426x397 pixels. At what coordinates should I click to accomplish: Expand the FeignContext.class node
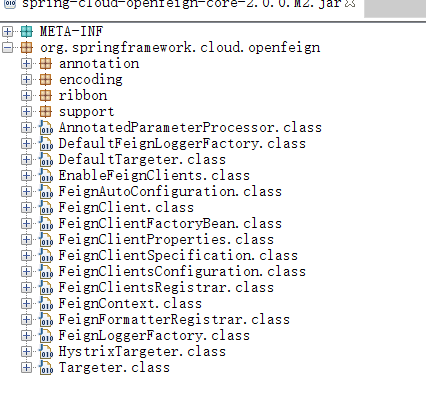click(26, 304)
